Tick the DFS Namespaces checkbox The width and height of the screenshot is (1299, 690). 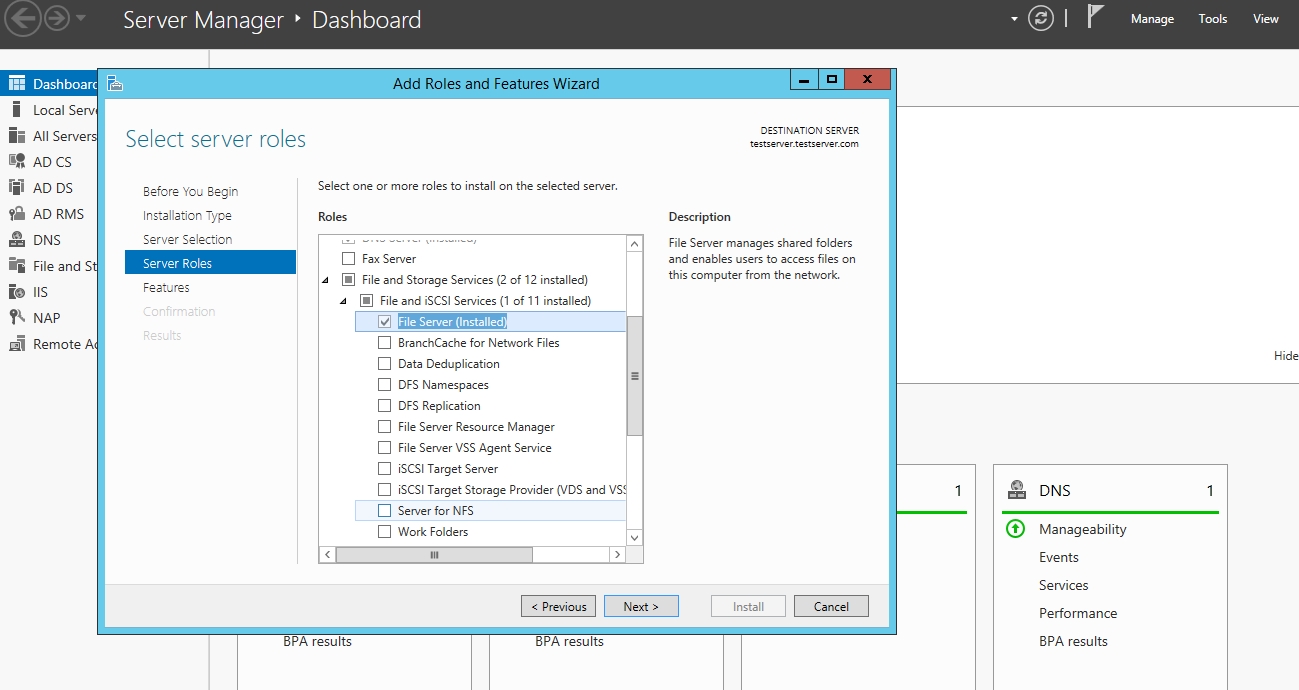tap(385, 385)
